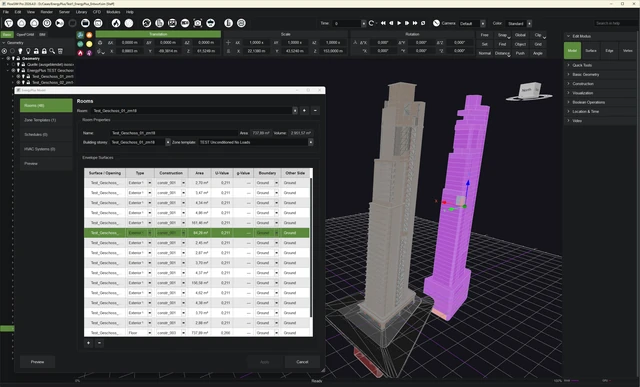Click the camera icon next to the Camera label

[436, 23]
